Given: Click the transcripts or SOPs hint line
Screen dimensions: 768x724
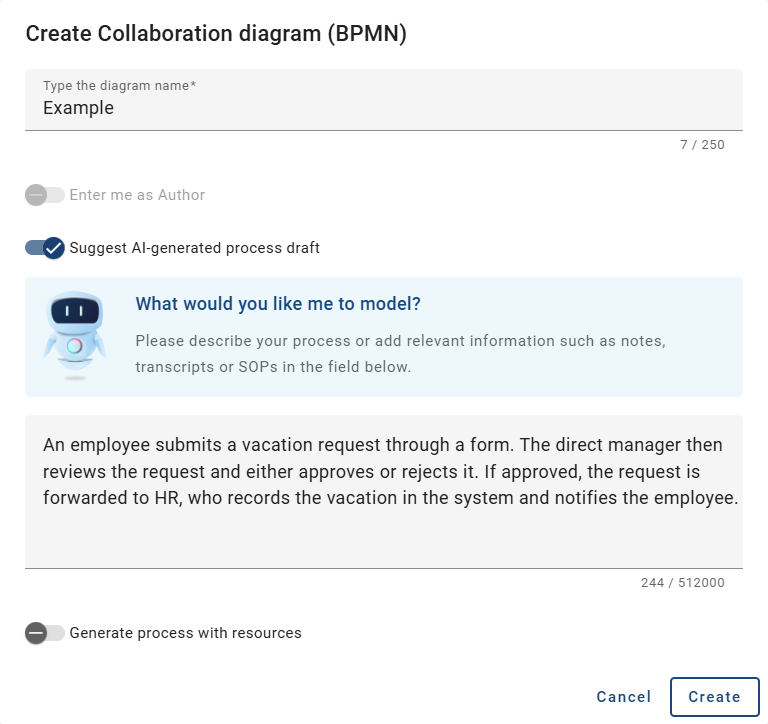Looking at the screenshot, I should pyautogui.click(x=273, y=367).
